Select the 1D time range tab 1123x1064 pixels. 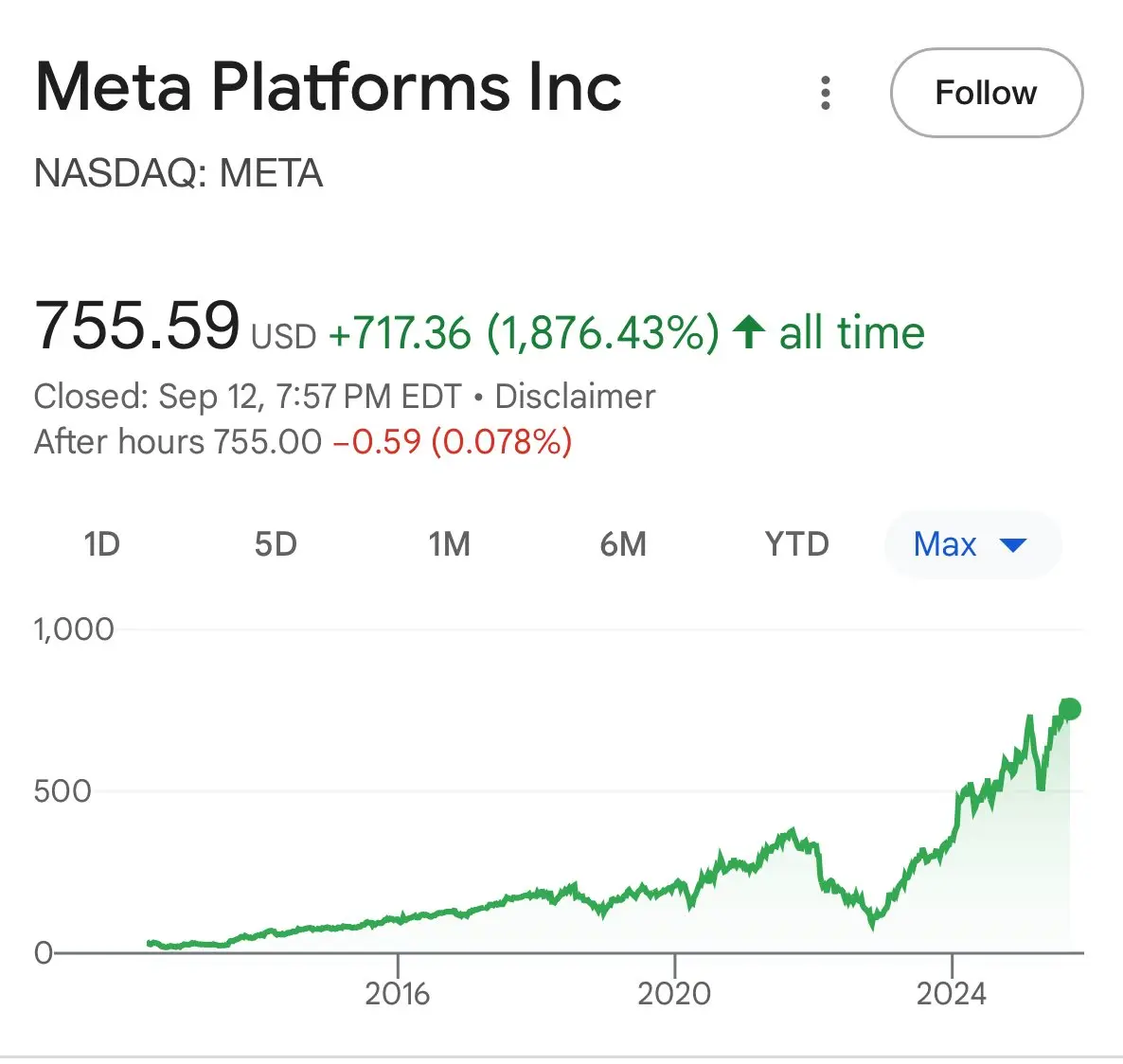(x=101, y=544)
